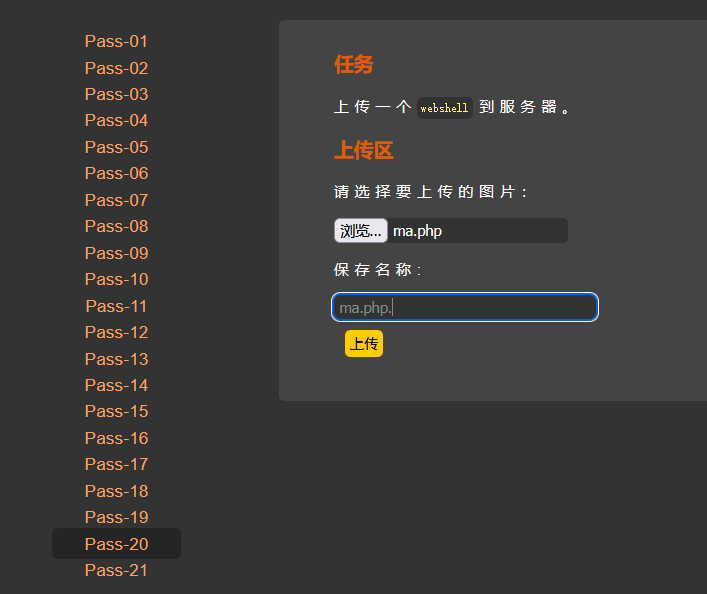
Task: Click the 浏览... browse file button
Action: pyautogui.click(x=361, y=231)
